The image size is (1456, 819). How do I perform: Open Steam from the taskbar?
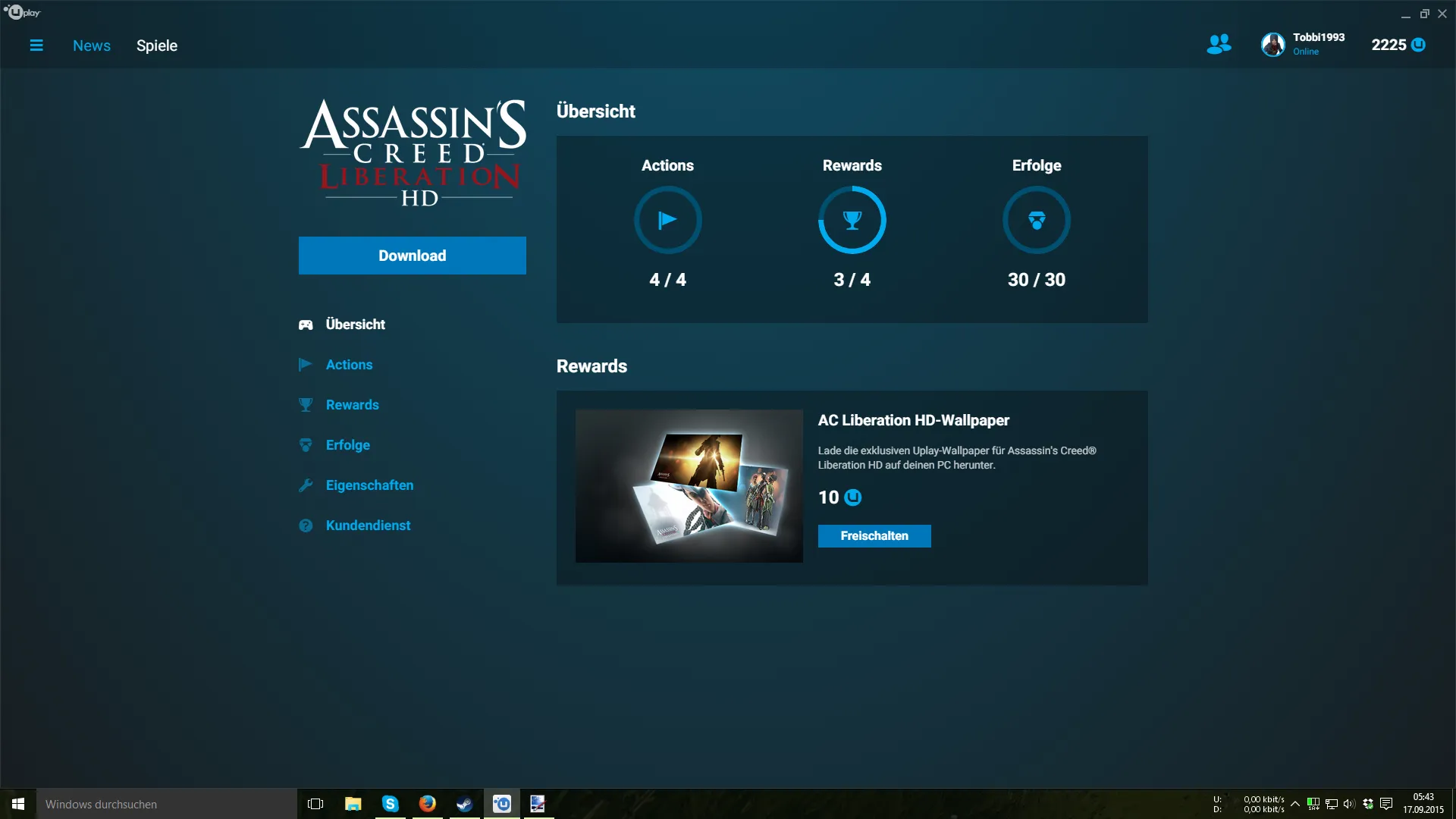coord(464,804)
